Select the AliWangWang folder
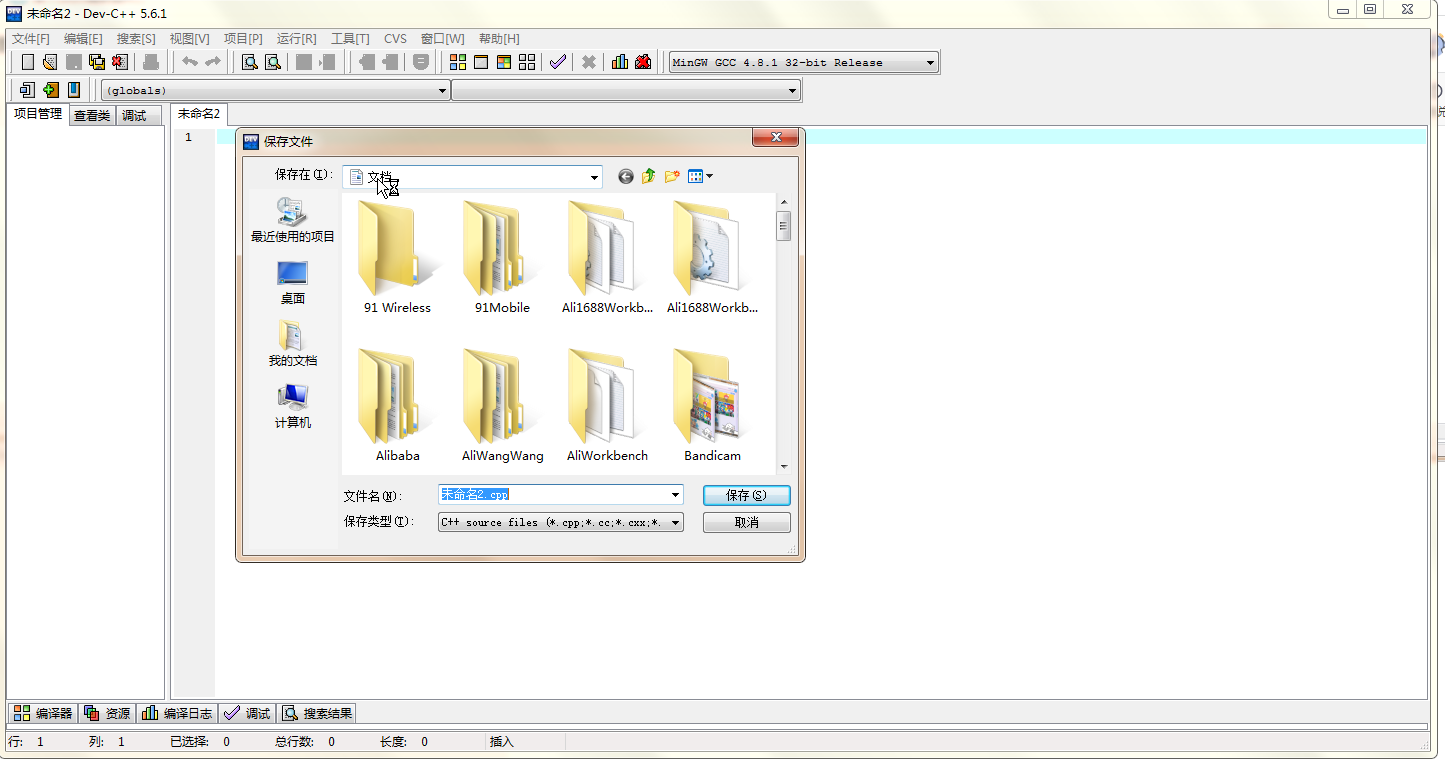1445x759 pixels. 503,405
